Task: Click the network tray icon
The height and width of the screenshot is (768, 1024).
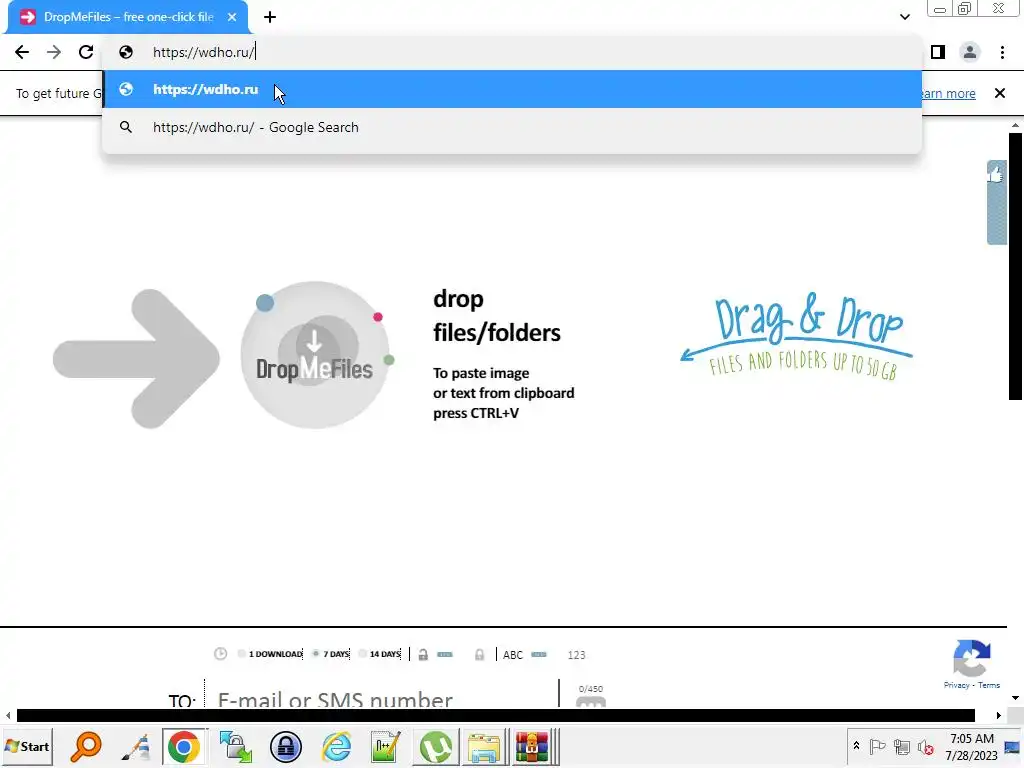Action: click(x=902, y=746)
